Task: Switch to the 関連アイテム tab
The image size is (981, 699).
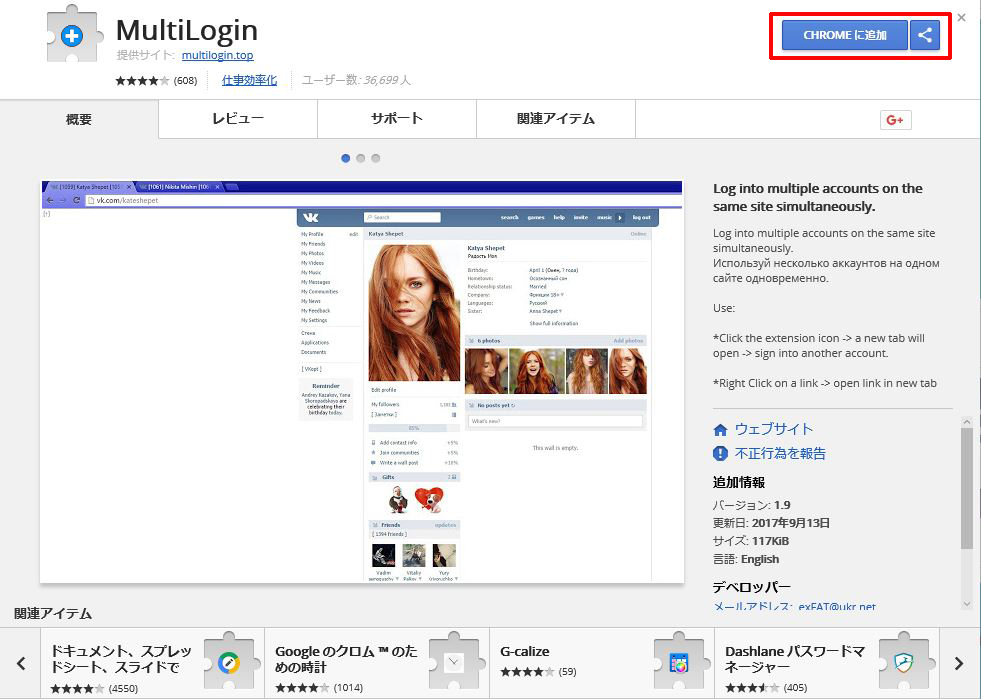Action: pyautogui.click(x=556, y=119)
